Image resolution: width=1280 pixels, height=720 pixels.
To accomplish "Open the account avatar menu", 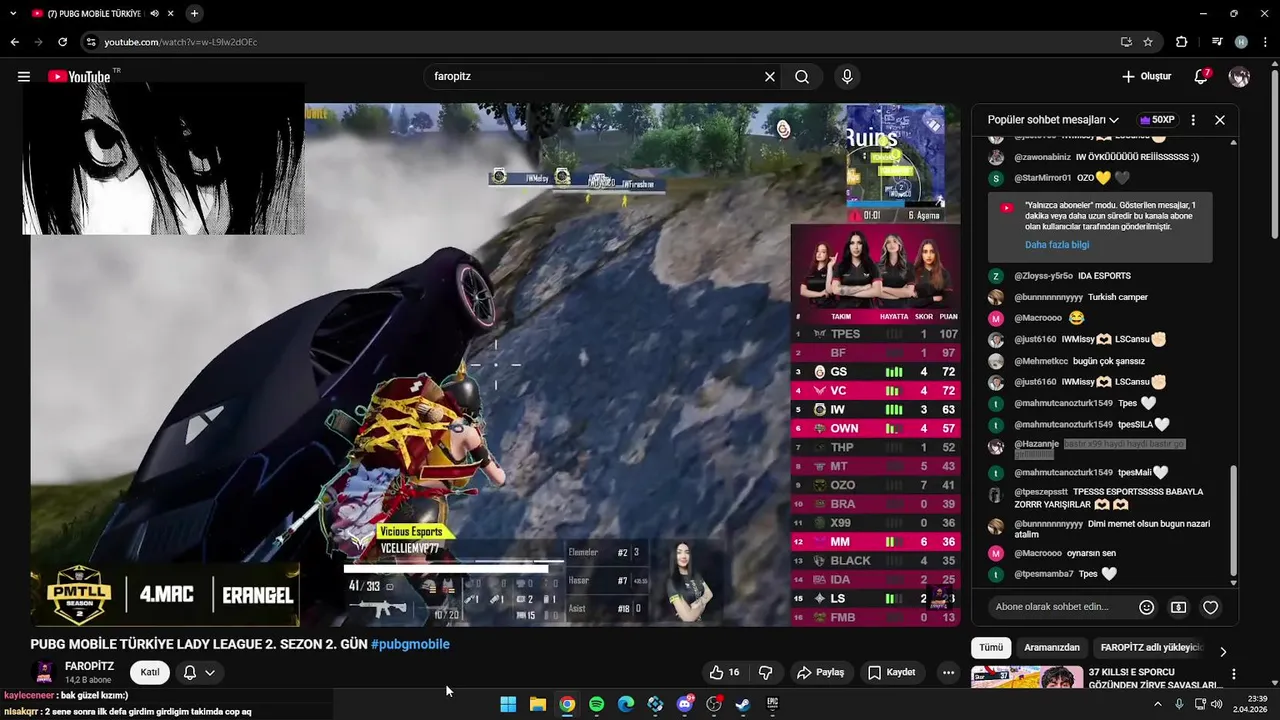I will [x=1239, y=76].
